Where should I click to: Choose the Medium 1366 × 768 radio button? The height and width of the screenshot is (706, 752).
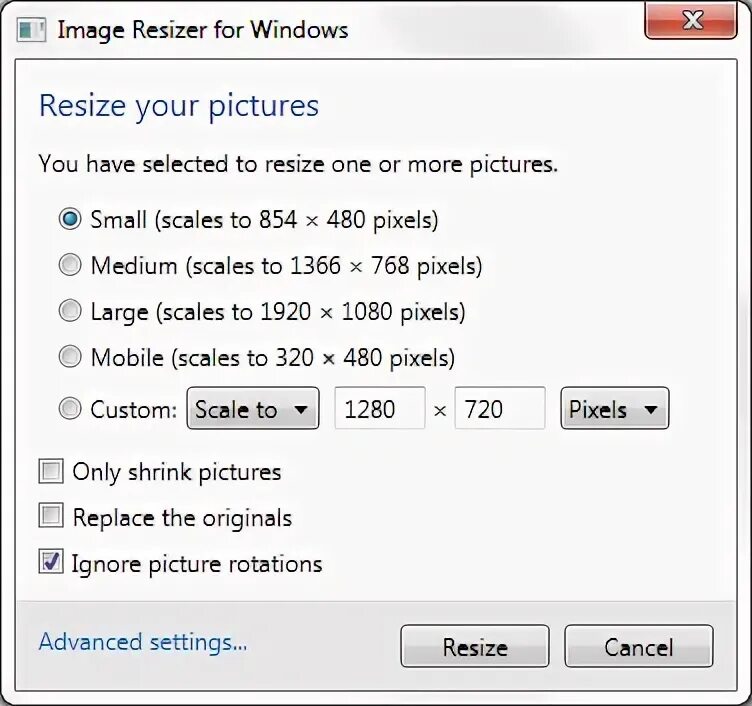(70, 265)
